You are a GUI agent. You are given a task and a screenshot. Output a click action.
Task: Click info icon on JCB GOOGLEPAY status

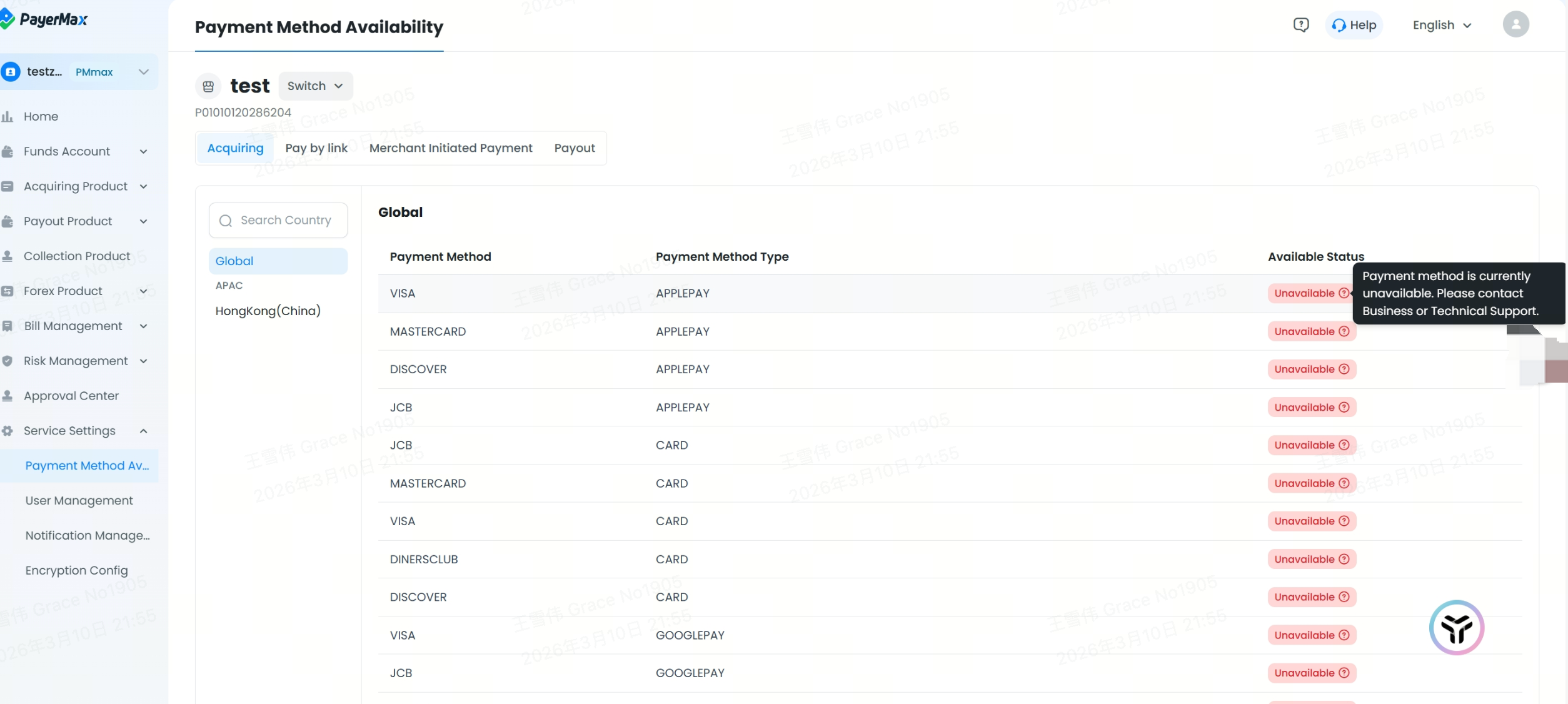[1344, 673]
